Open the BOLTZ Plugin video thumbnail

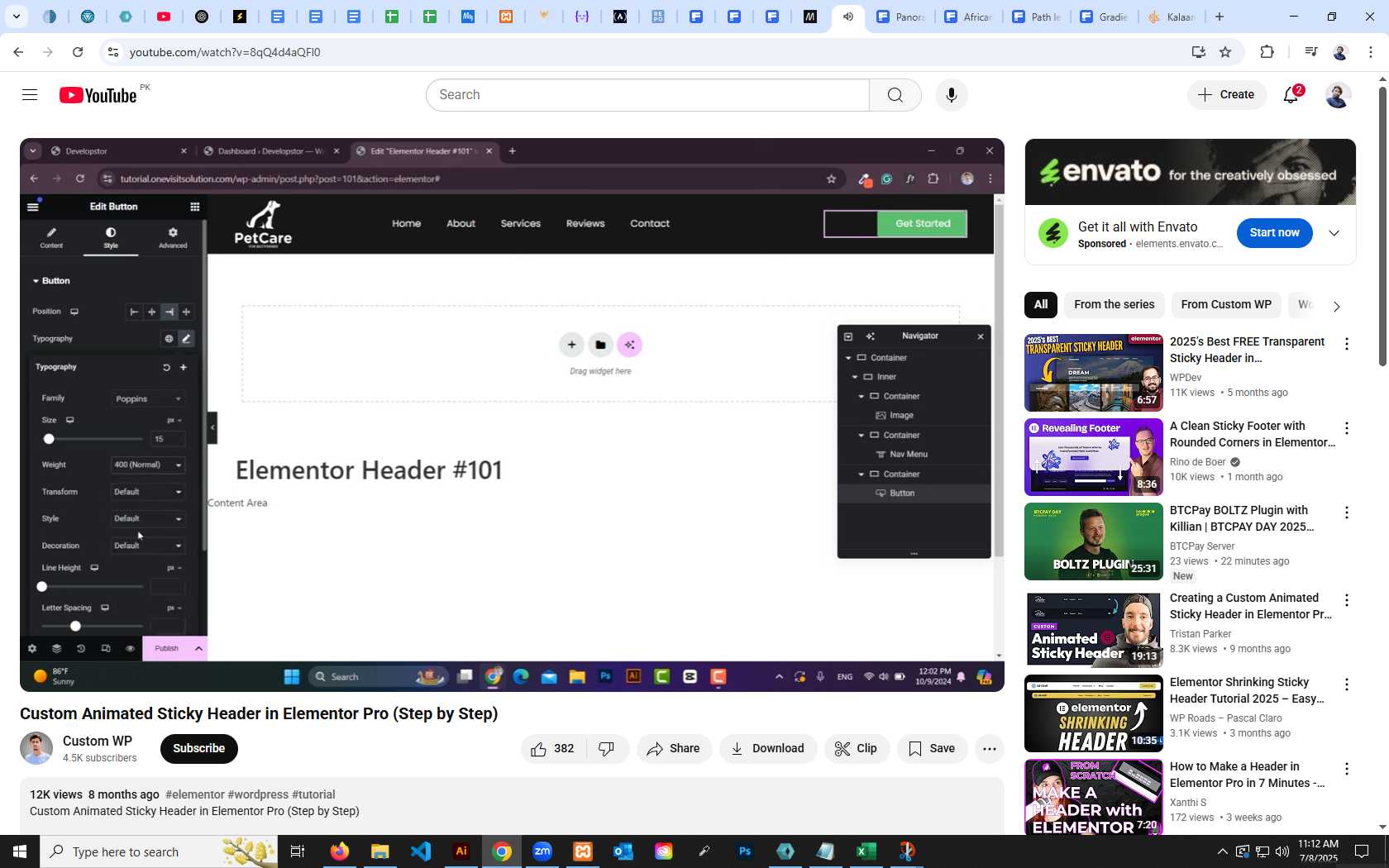pyautogui.click(x=1094, y=541)
